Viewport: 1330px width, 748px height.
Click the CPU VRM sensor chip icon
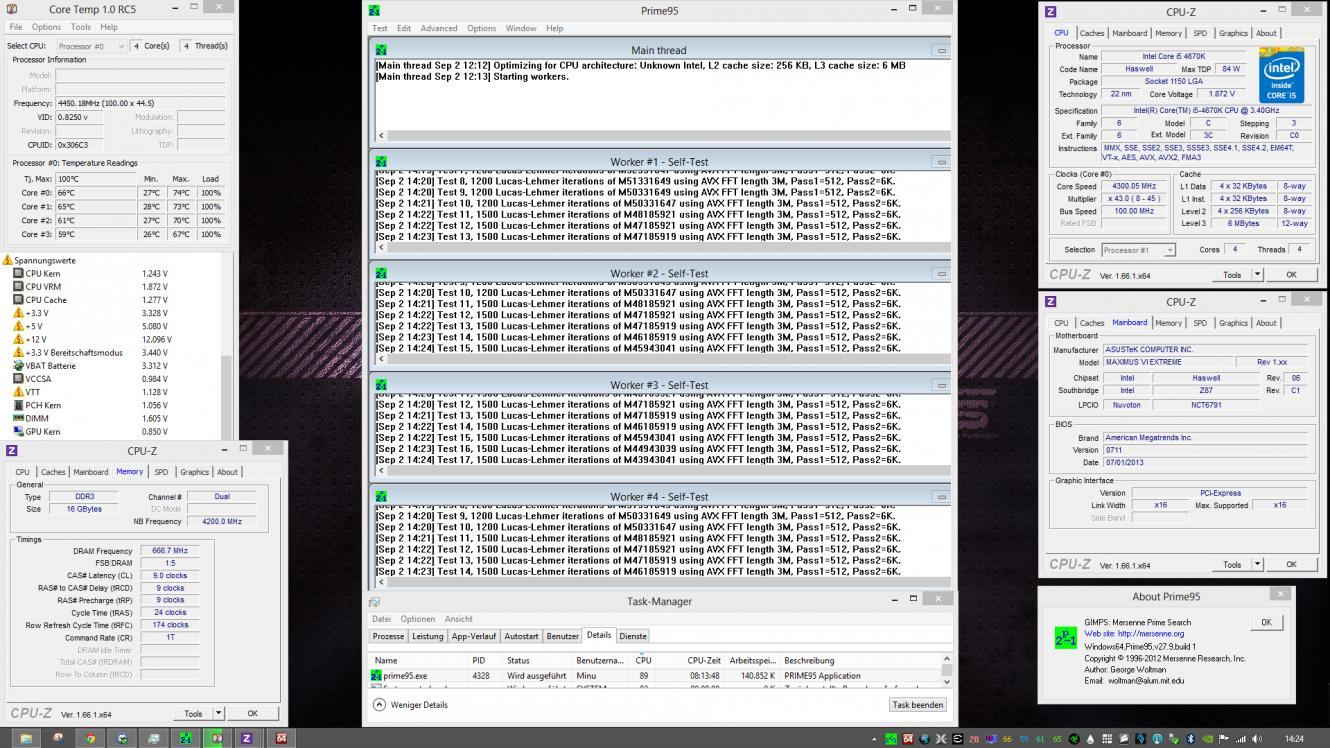click(x=18, y=287)
